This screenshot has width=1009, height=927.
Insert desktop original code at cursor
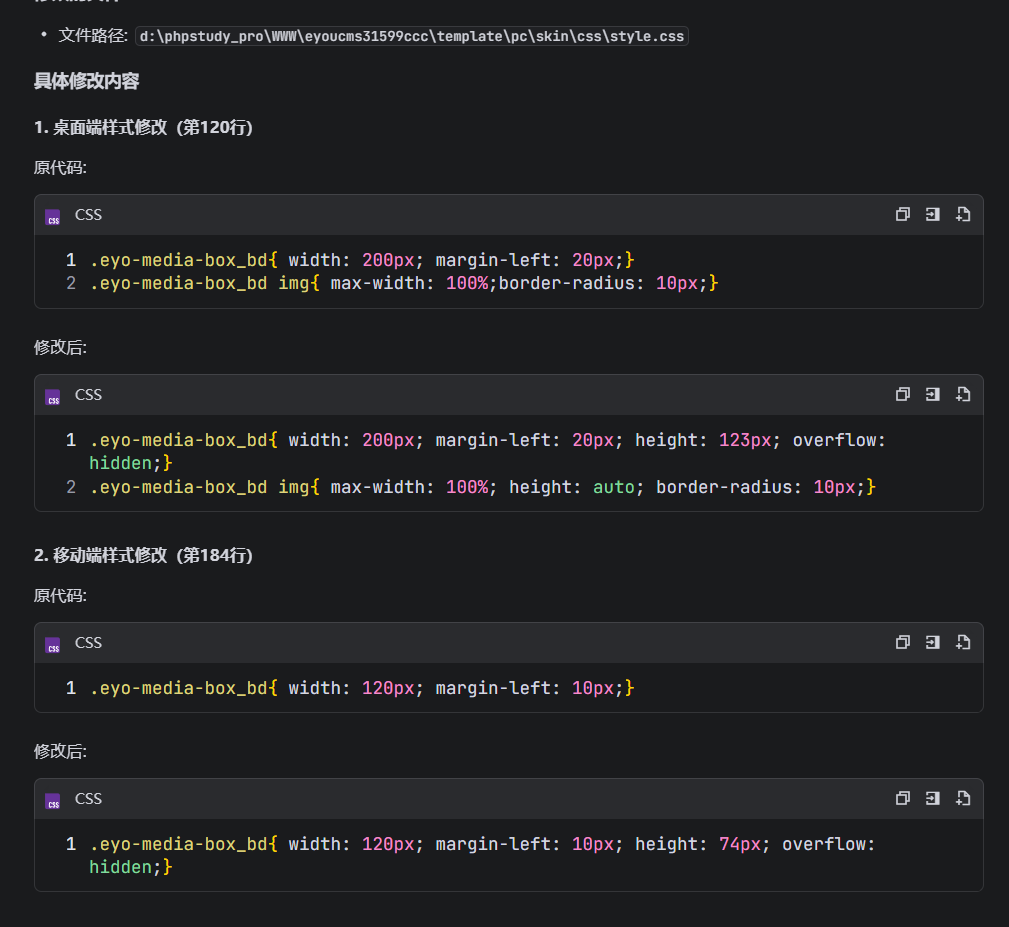pyautogui.click(x=932, y=214)
